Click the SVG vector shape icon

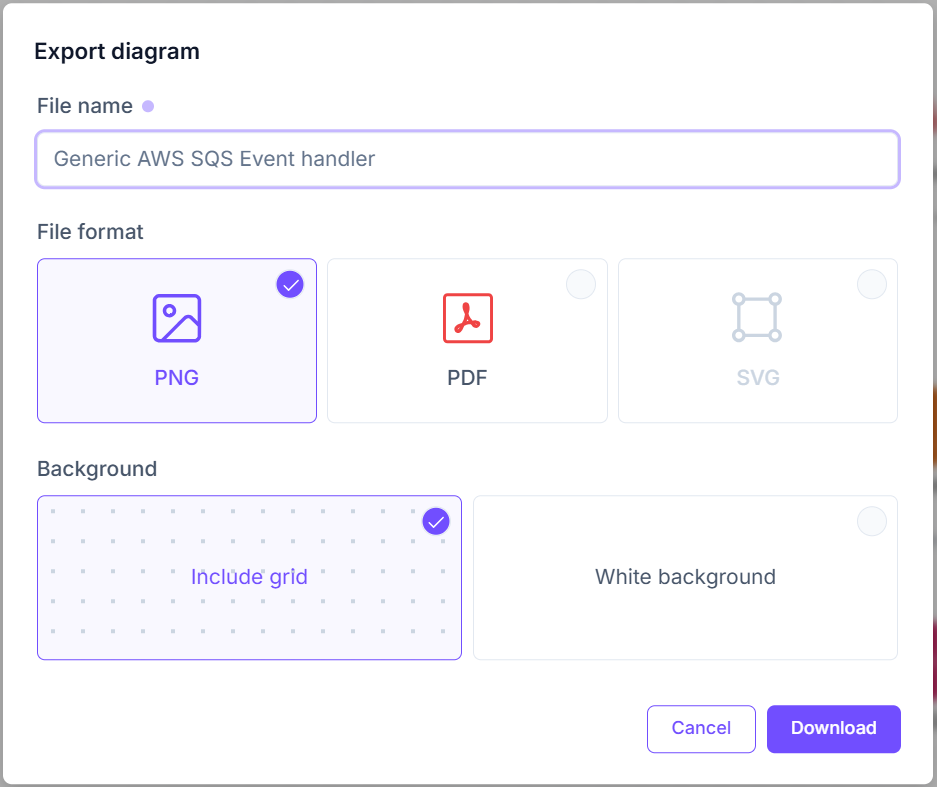pos(757,318)
